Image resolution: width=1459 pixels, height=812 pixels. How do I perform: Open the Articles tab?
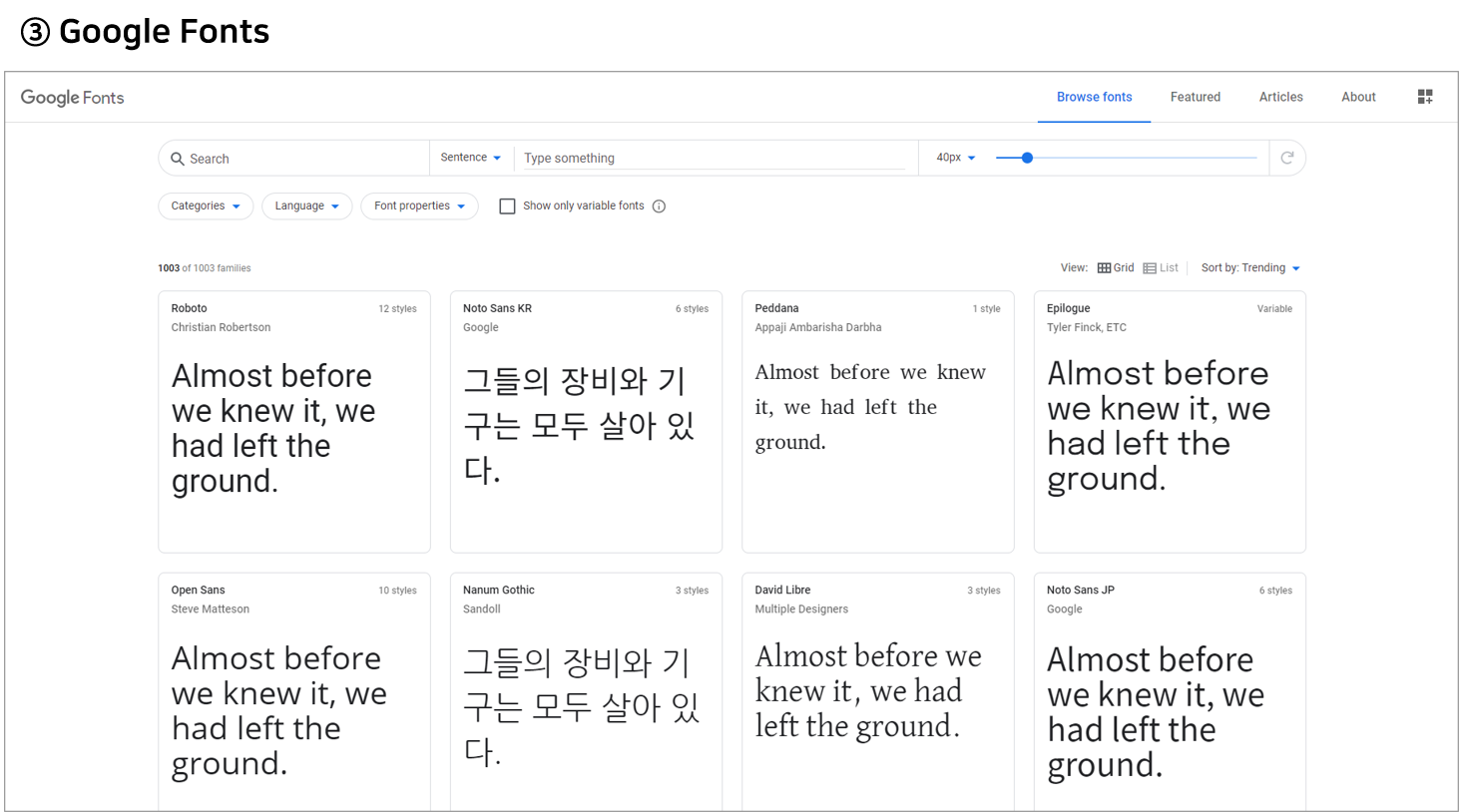1280,97
